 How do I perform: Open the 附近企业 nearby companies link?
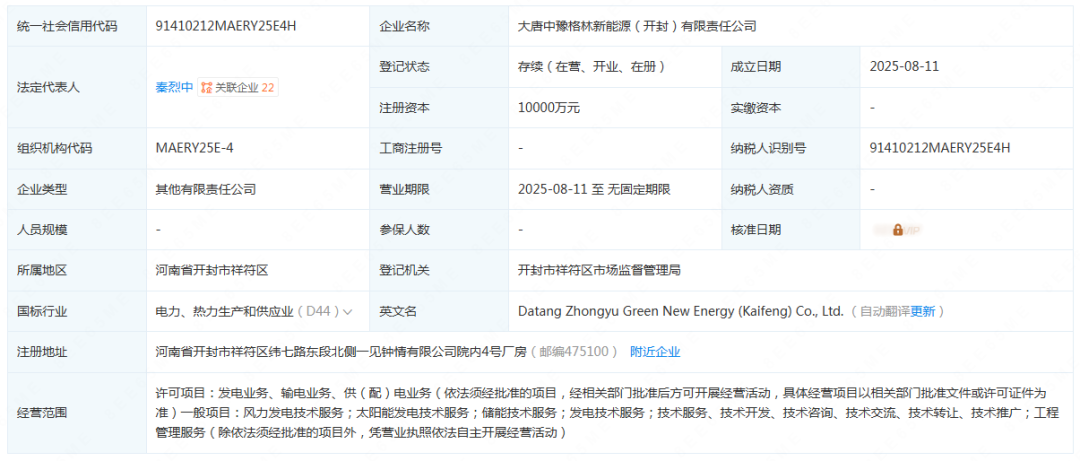point(654,352)
